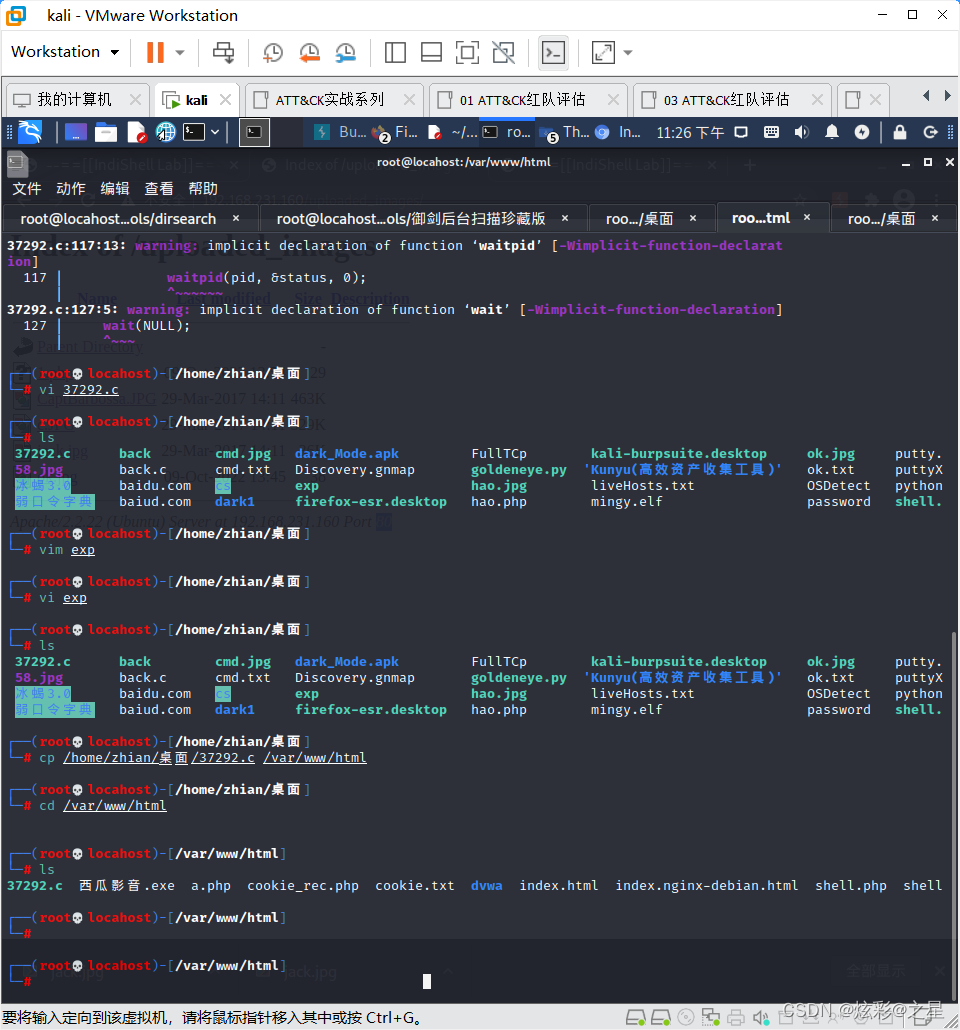Click the log out icon in panel
Viewport: 960px width, 1030px height.
(x=930, y=132)
